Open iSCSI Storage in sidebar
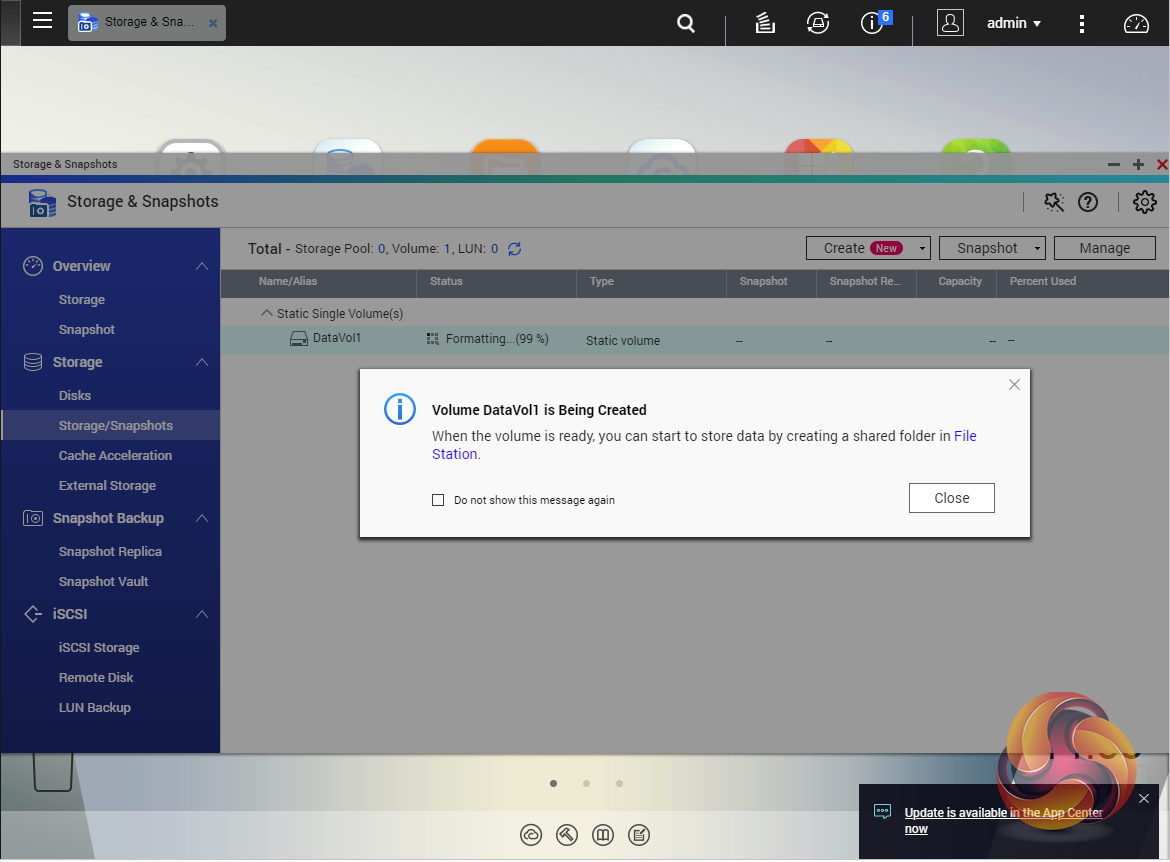Screen dimensions: 1170x862 98,648
